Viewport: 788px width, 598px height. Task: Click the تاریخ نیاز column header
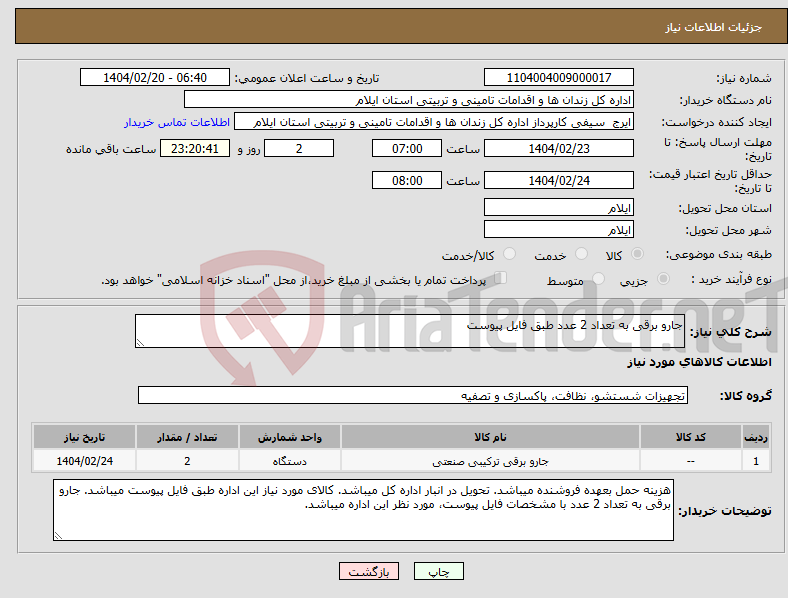[x=84, y=437]
